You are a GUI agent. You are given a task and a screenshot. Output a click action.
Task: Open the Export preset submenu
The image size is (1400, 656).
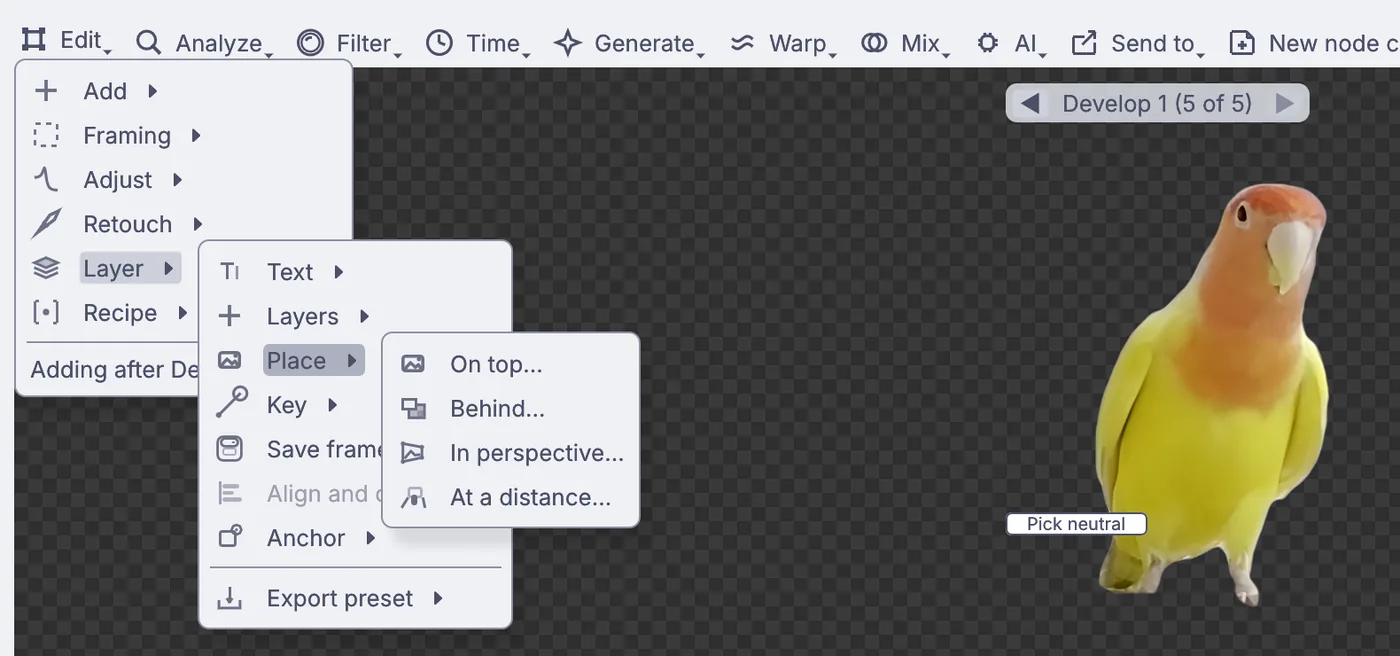pos(355,598)
